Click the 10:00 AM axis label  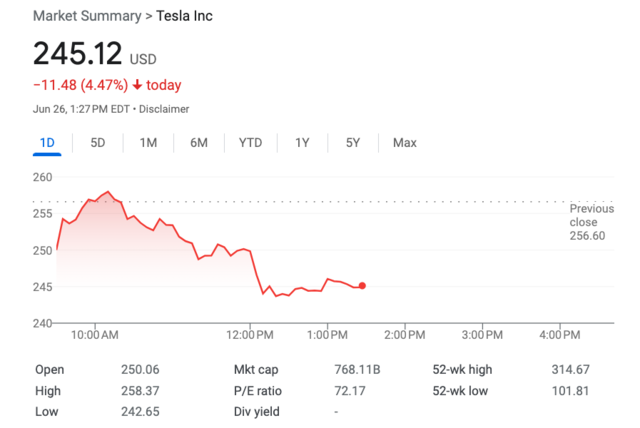coord(96,334)
